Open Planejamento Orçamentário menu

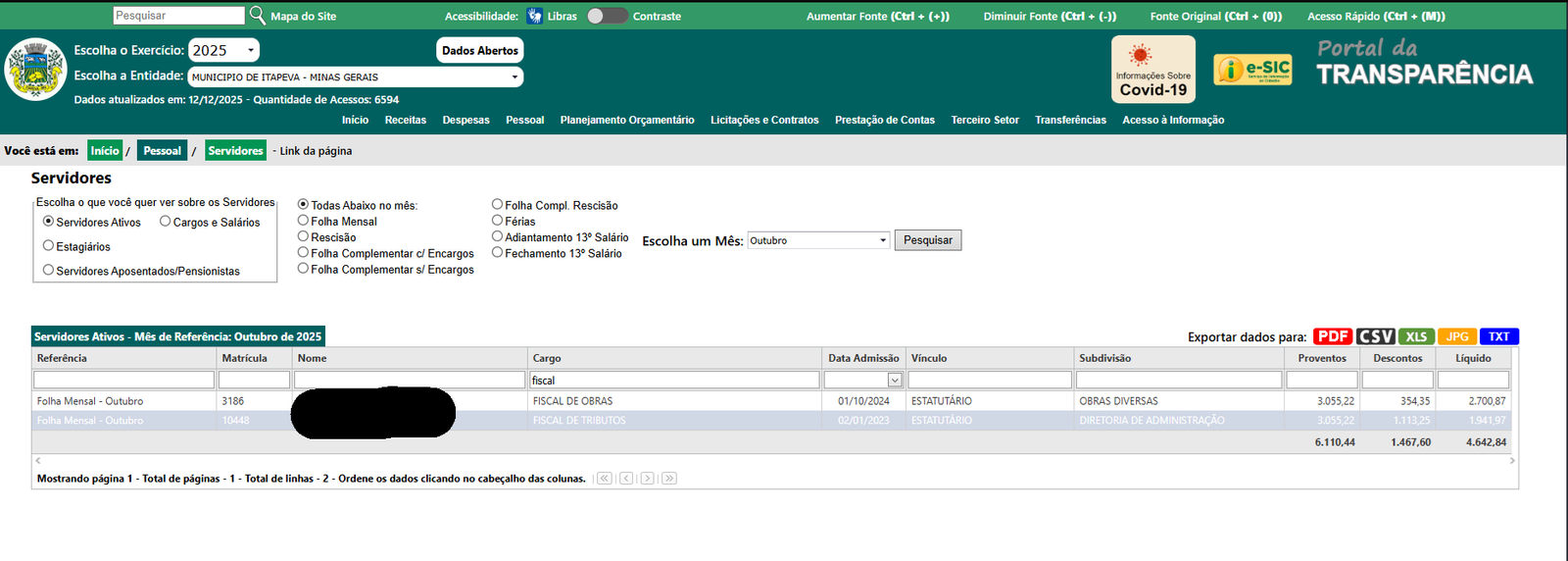coord(627,120)
